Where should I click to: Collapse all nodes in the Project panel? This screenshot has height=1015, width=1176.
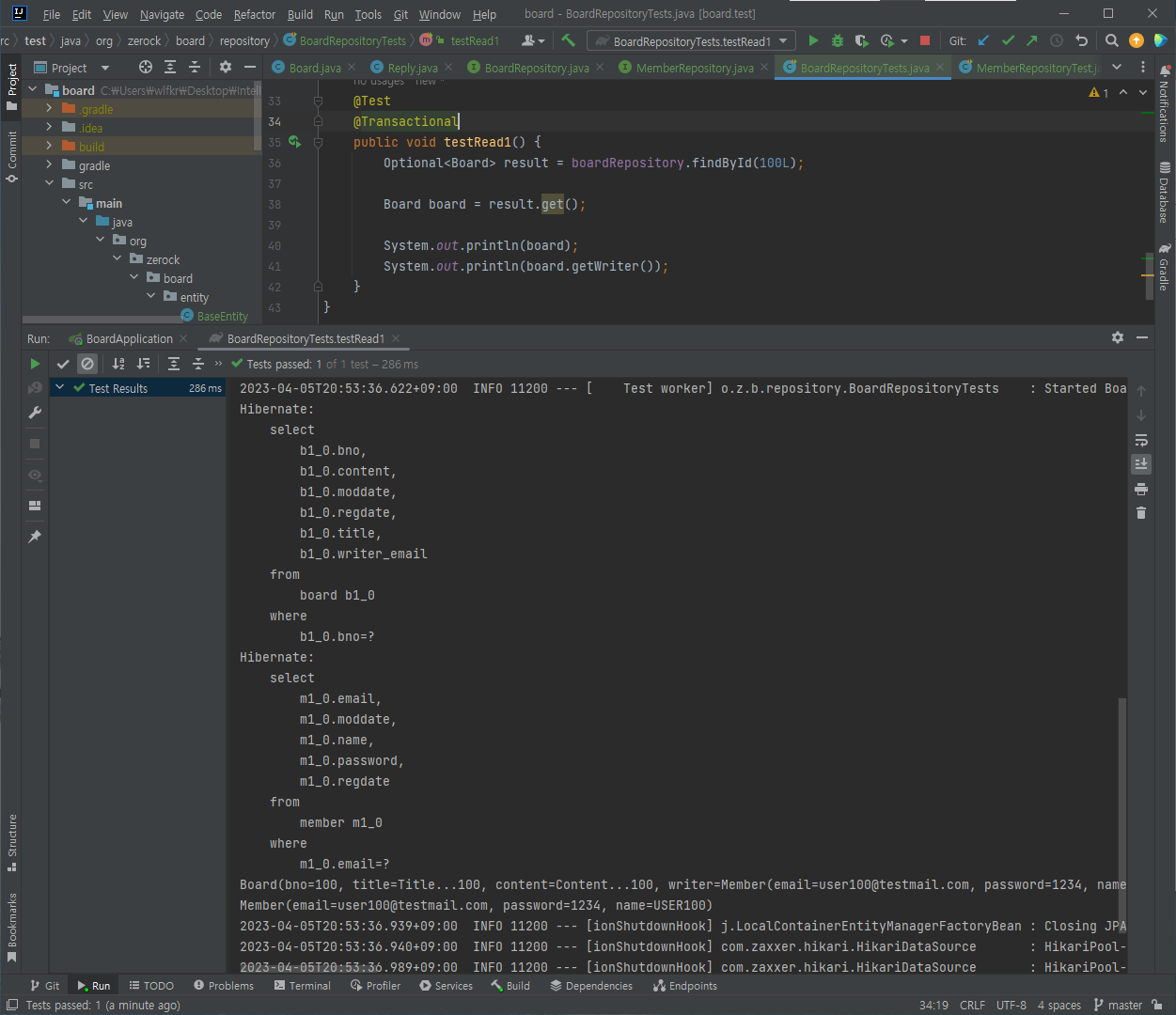tap(195, 67)
